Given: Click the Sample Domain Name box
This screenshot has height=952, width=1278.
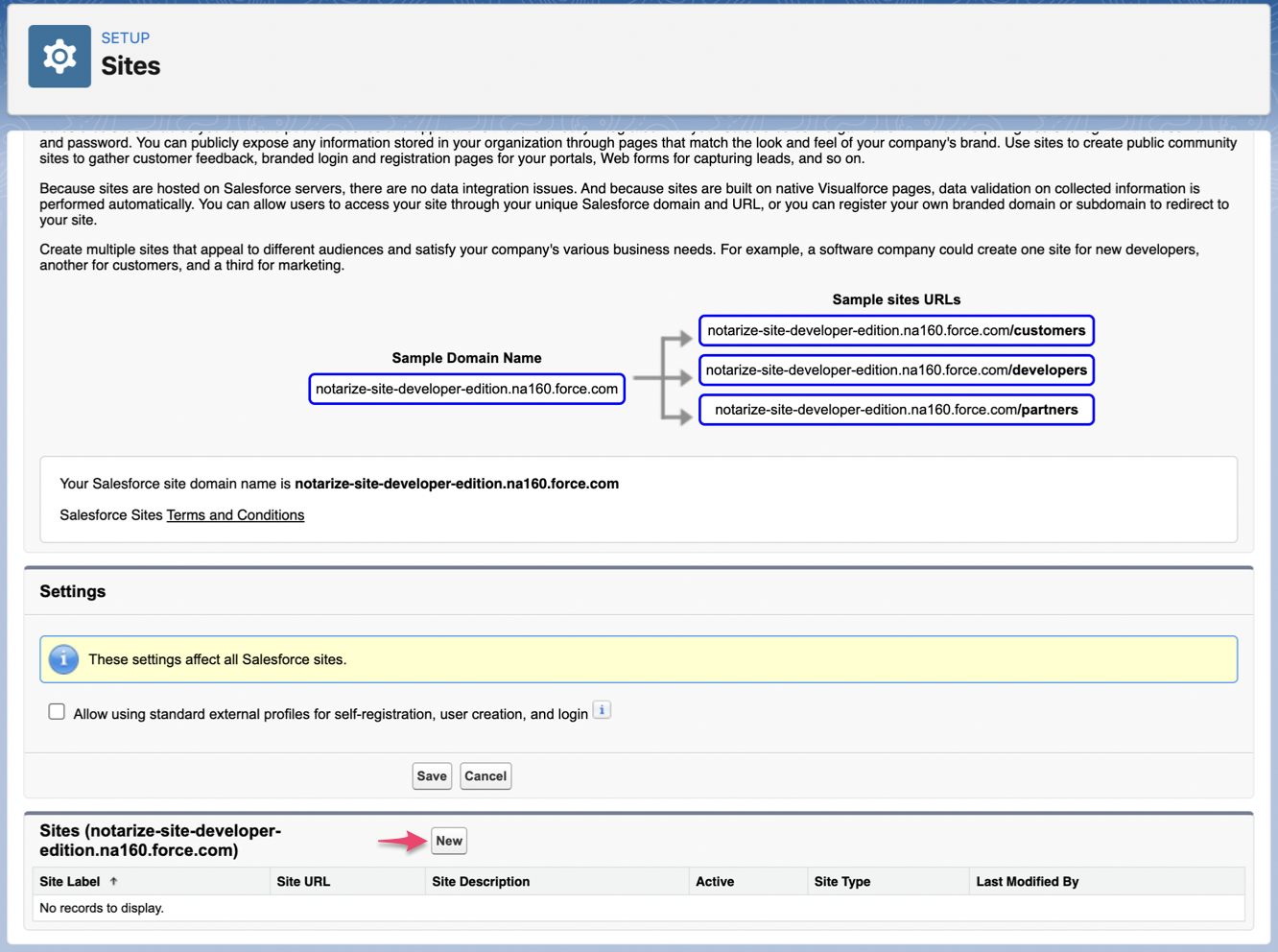Looking at the screenshot, I should click(x=466, y=389).
